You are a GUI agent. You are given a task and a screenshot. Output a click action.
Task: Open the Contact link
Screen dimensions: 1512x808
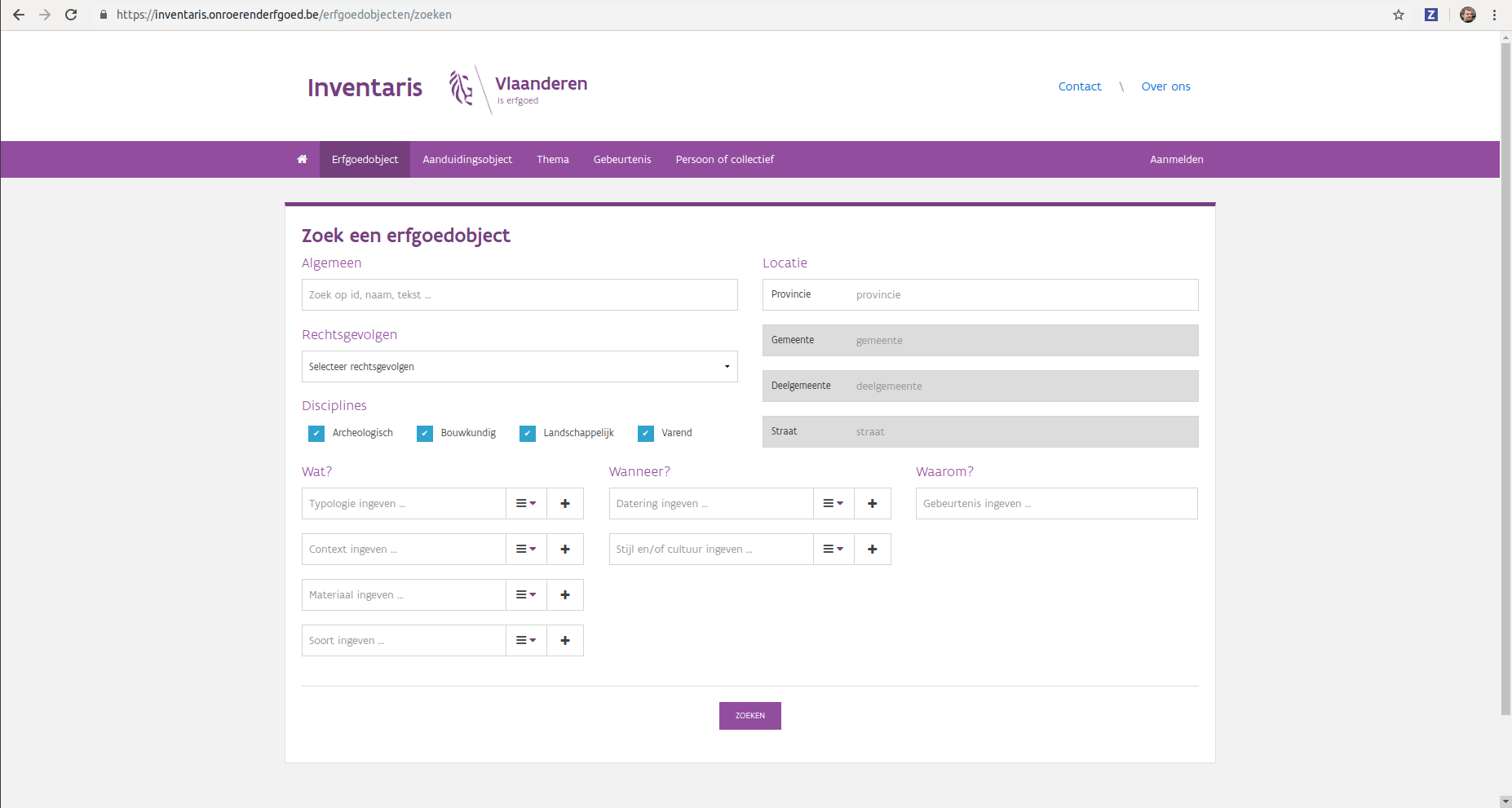pos(1080,86)
